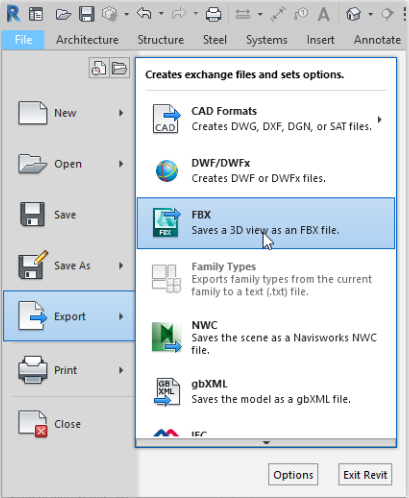Open Synchronize dropdown arrow in toolbar

[x=126, y=14]
